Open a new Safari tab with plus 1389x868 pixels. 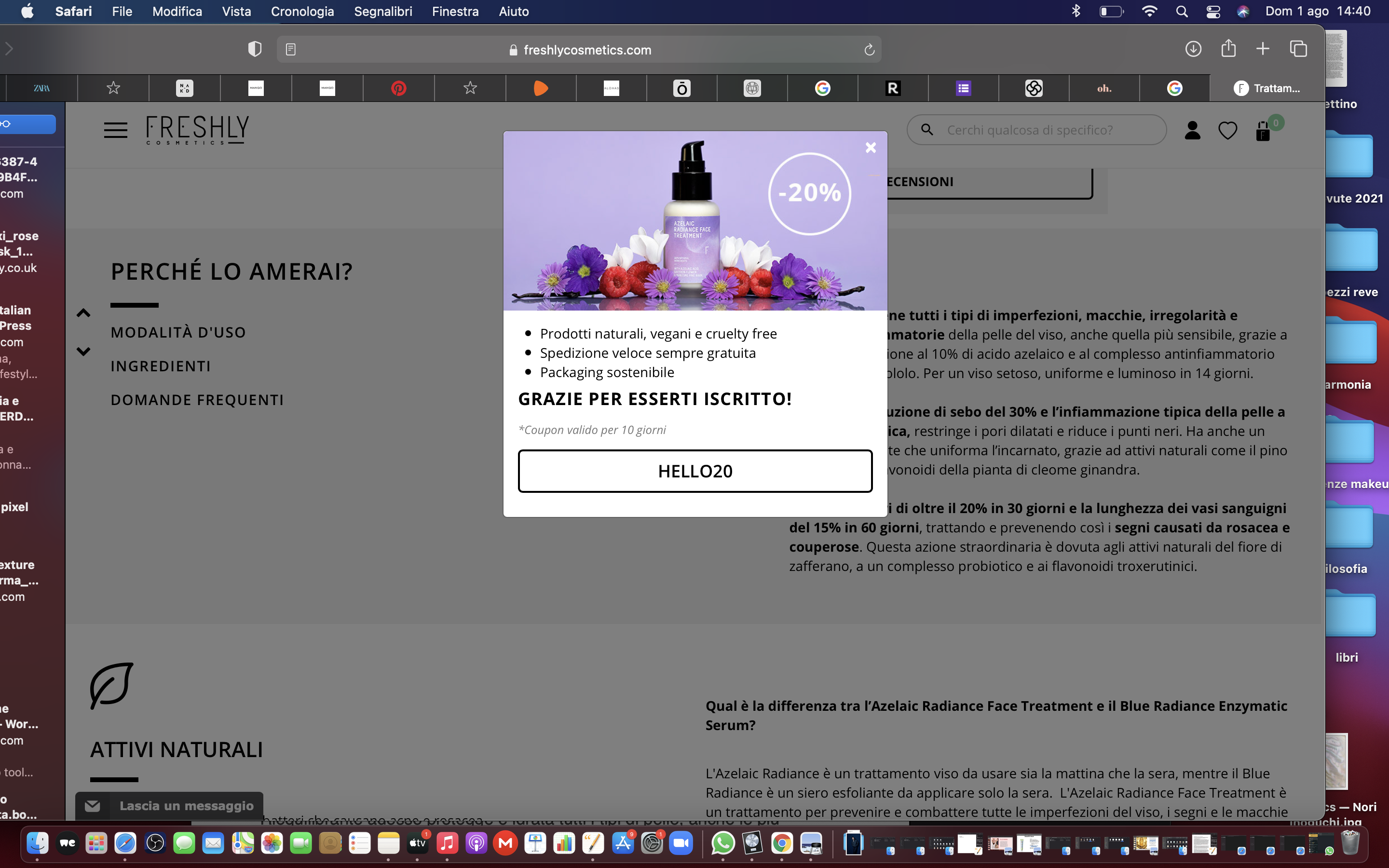click(x=1262, y=49)
